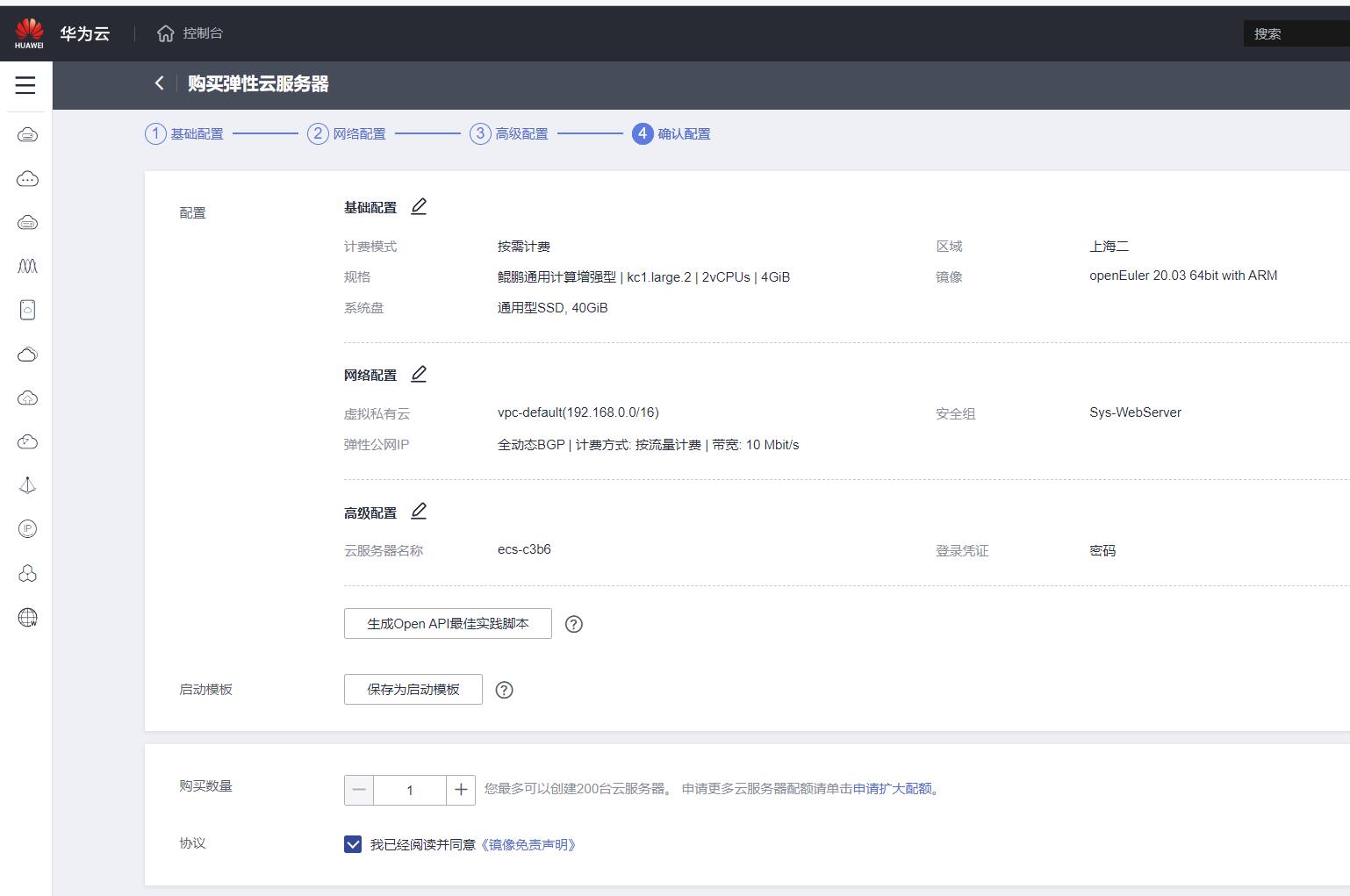Open the hamburger navigation menu
Viewport: 1350px width, 896px height.
click(x=25, y=85)
